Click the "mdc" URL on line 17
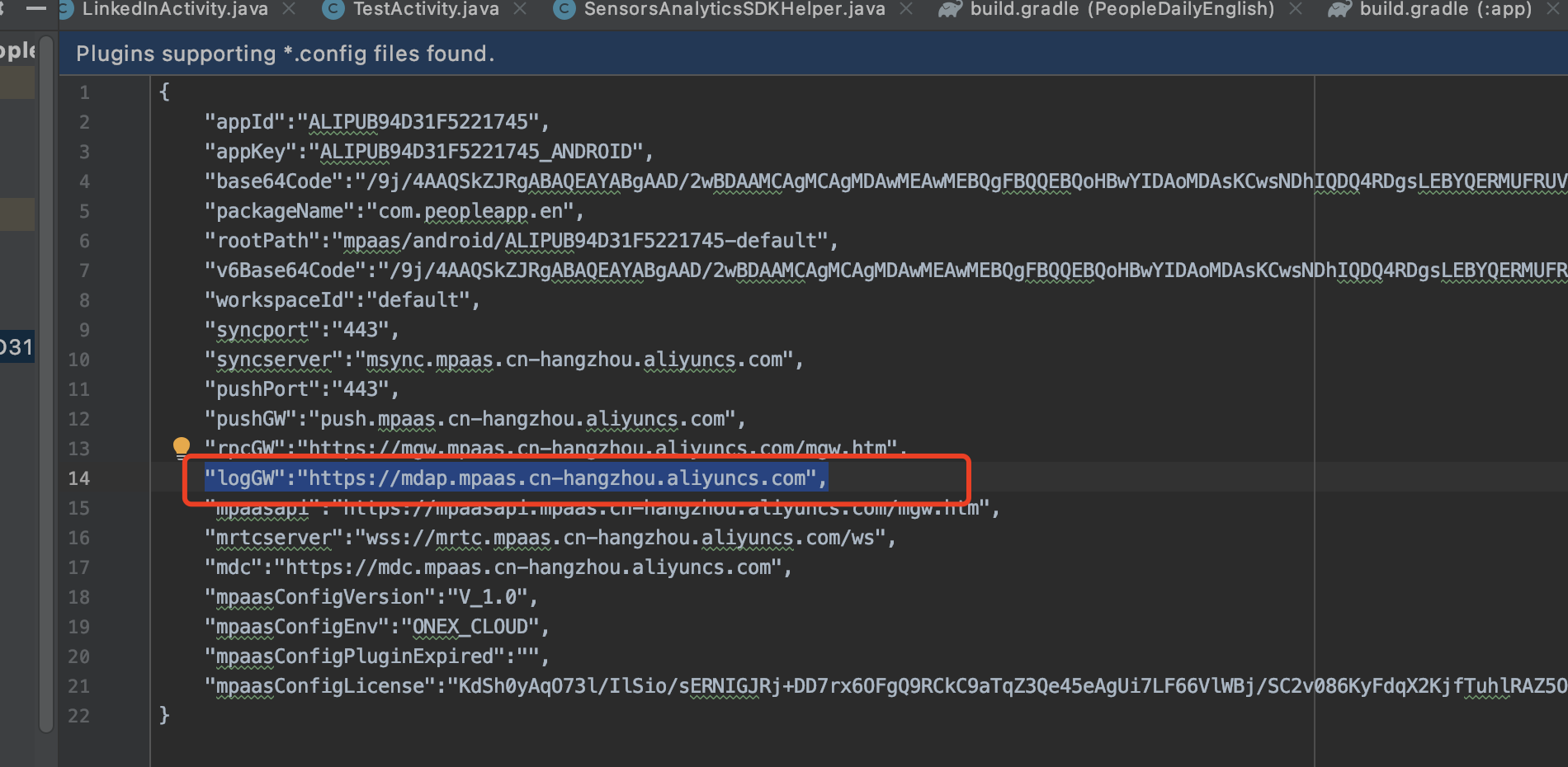This screenshot has height=767, width=1568. pyautogui.click(x=528, y=567)
